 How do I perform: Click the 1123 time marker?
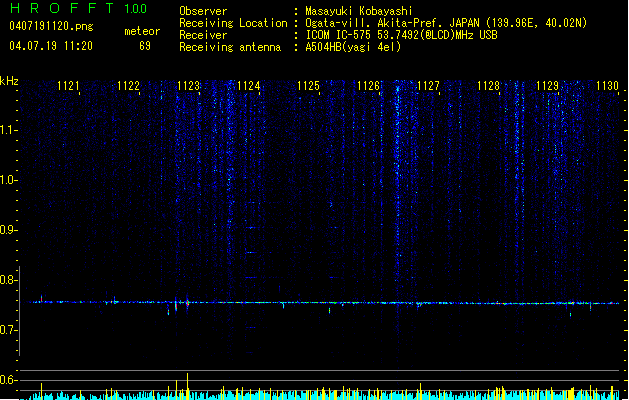(x=189, y=86)
